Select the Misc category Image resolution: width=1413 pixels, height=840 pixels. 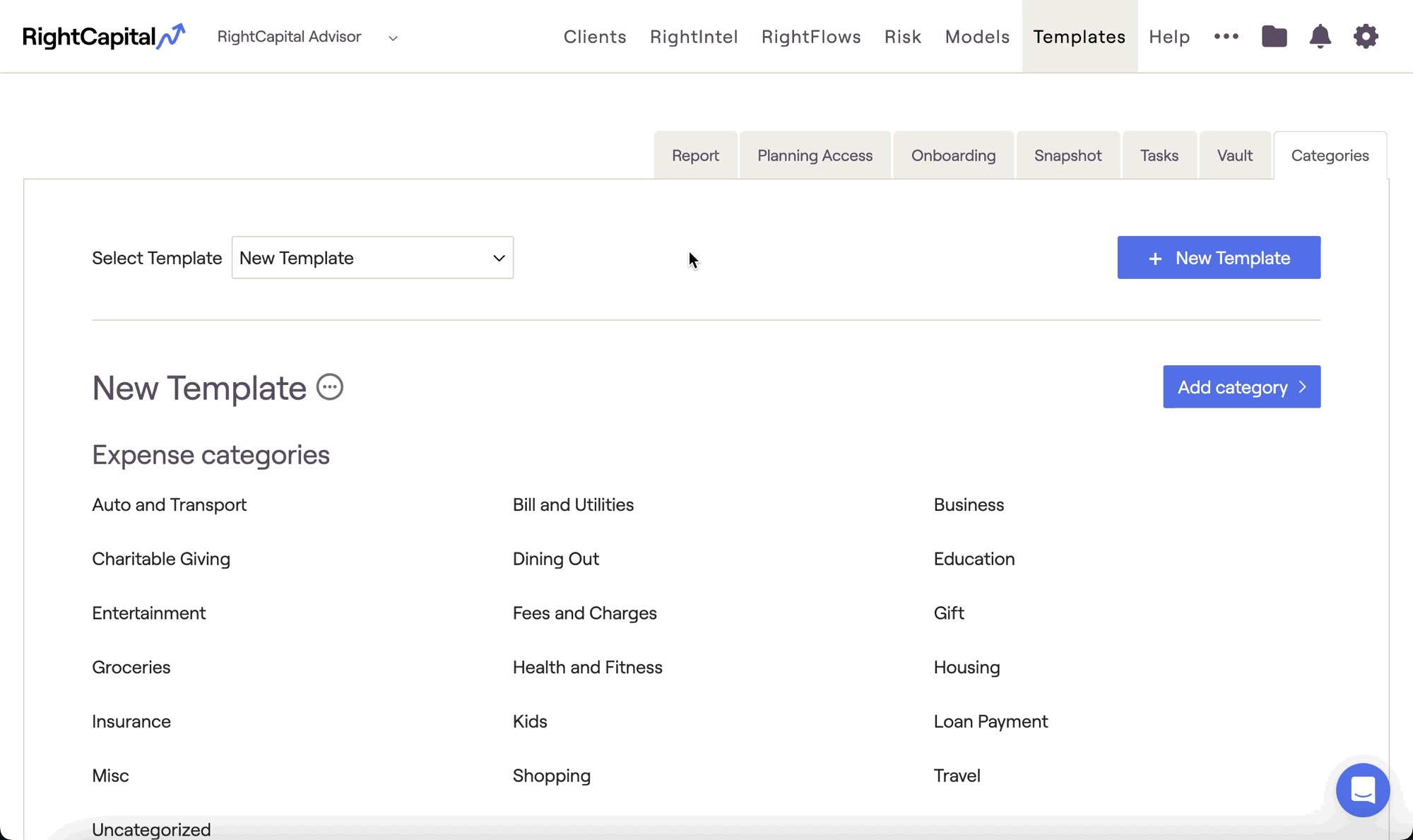[110, 776]
